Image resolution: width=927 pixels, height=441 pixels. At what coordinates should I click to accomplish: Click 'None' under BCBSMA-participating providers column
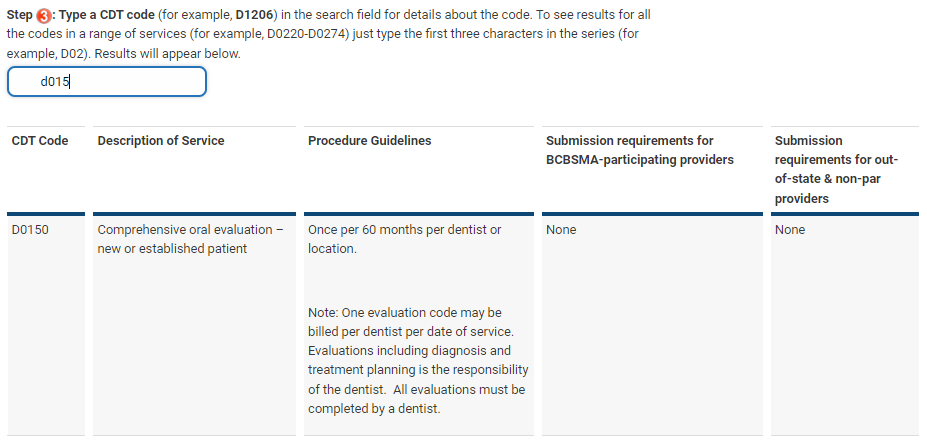tap(561, 229)
